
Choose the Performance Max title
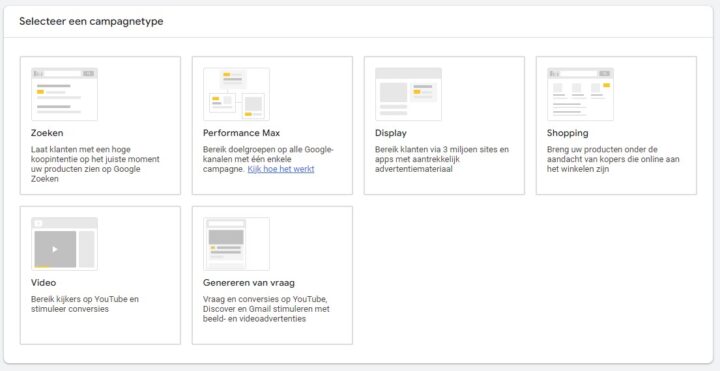click(242, 133)
